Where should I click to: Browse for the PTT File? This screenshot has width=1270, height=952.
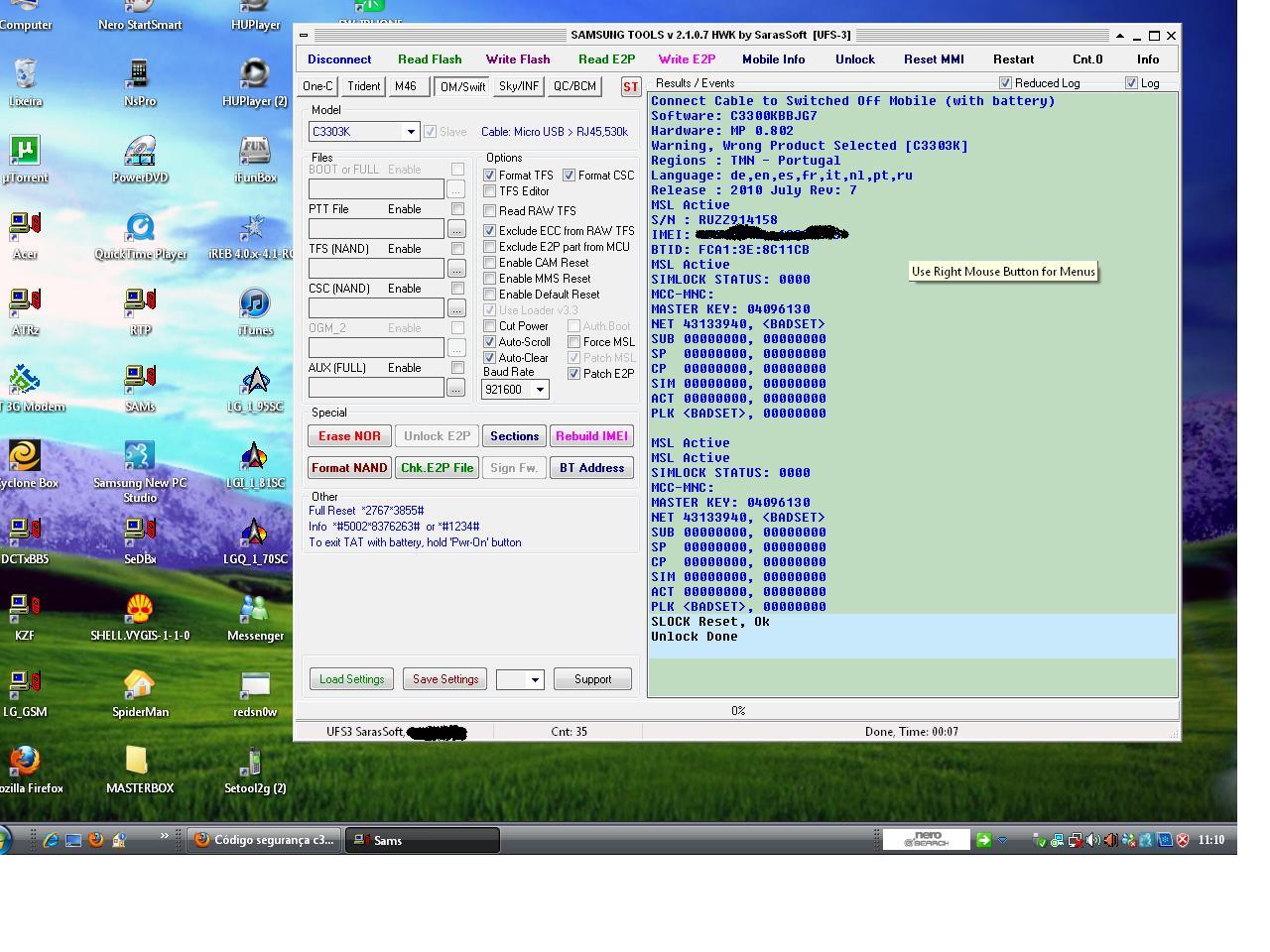pyautogui.click(x=456, y=229)
